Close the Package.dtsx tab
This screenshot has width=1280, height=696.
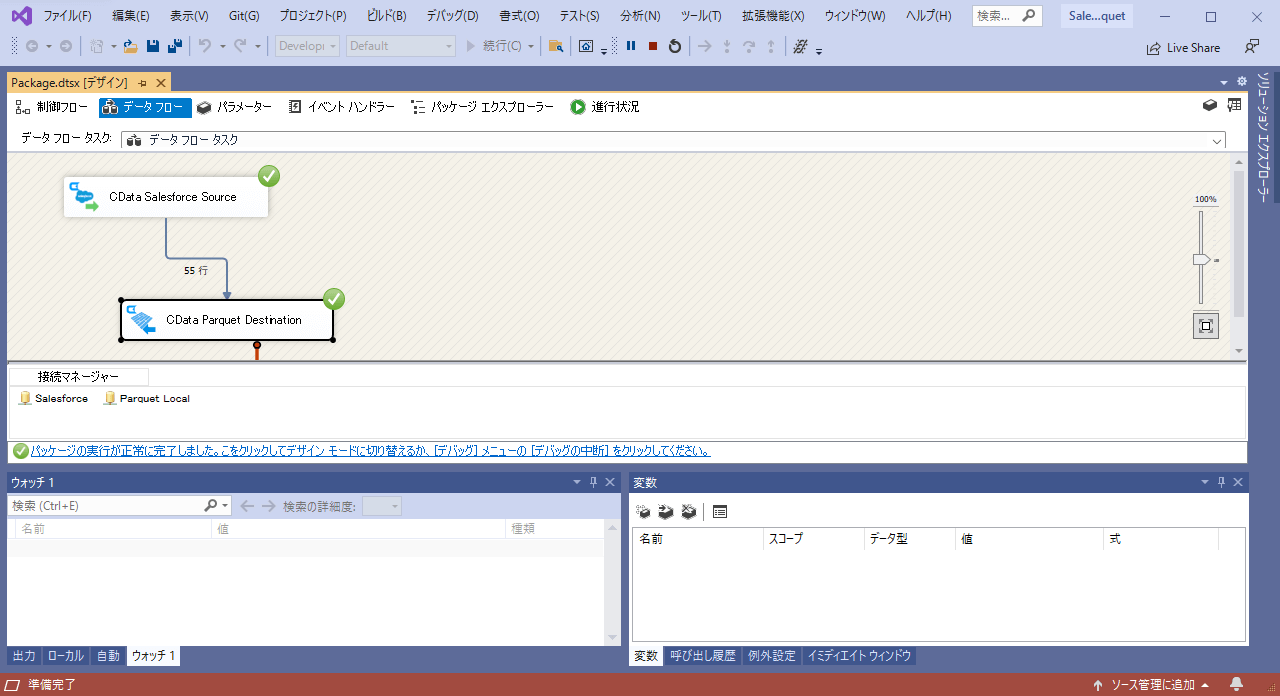[160, 83]
